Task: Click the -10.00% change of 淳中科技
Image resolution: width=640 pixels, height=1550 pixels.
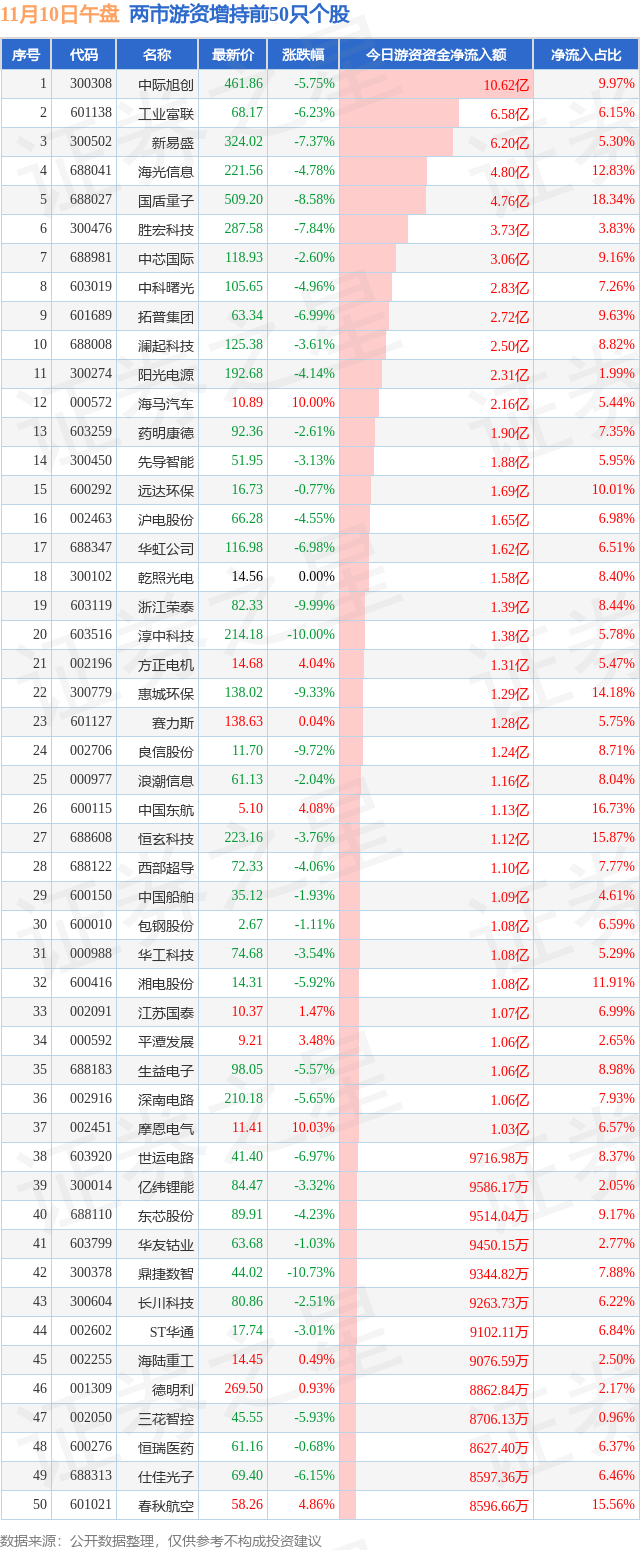Action: tap(313, 635)
